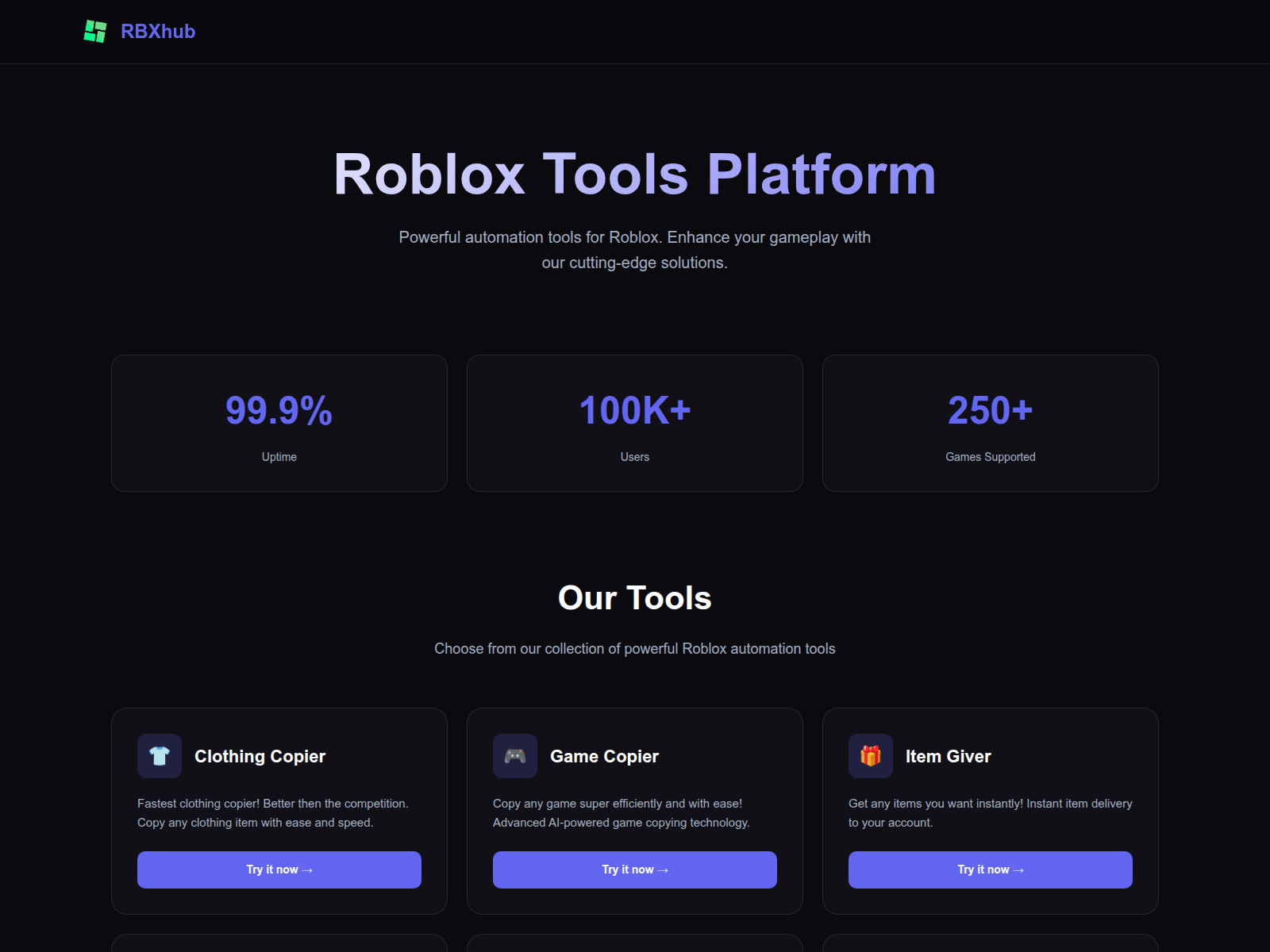Screen dimensions: 1270x952
Task: Click the Games Supported label
Action: coord(991,457)
